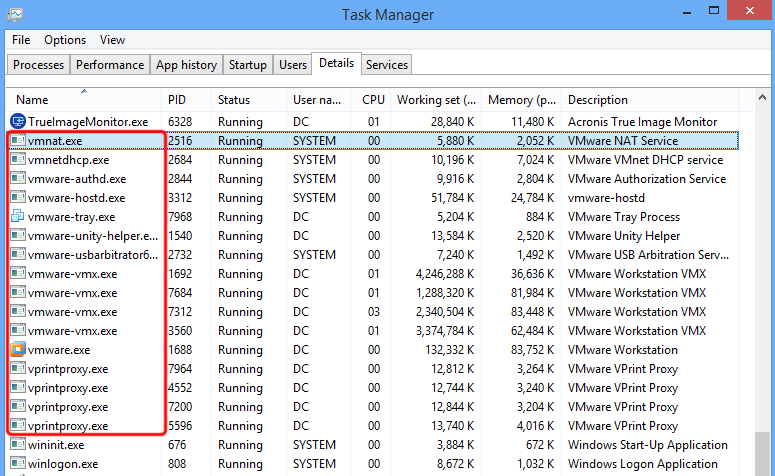The image size is (775, 476).
Task: Click the vmnetdhcp.exe process icon
Action: [18, 159]
